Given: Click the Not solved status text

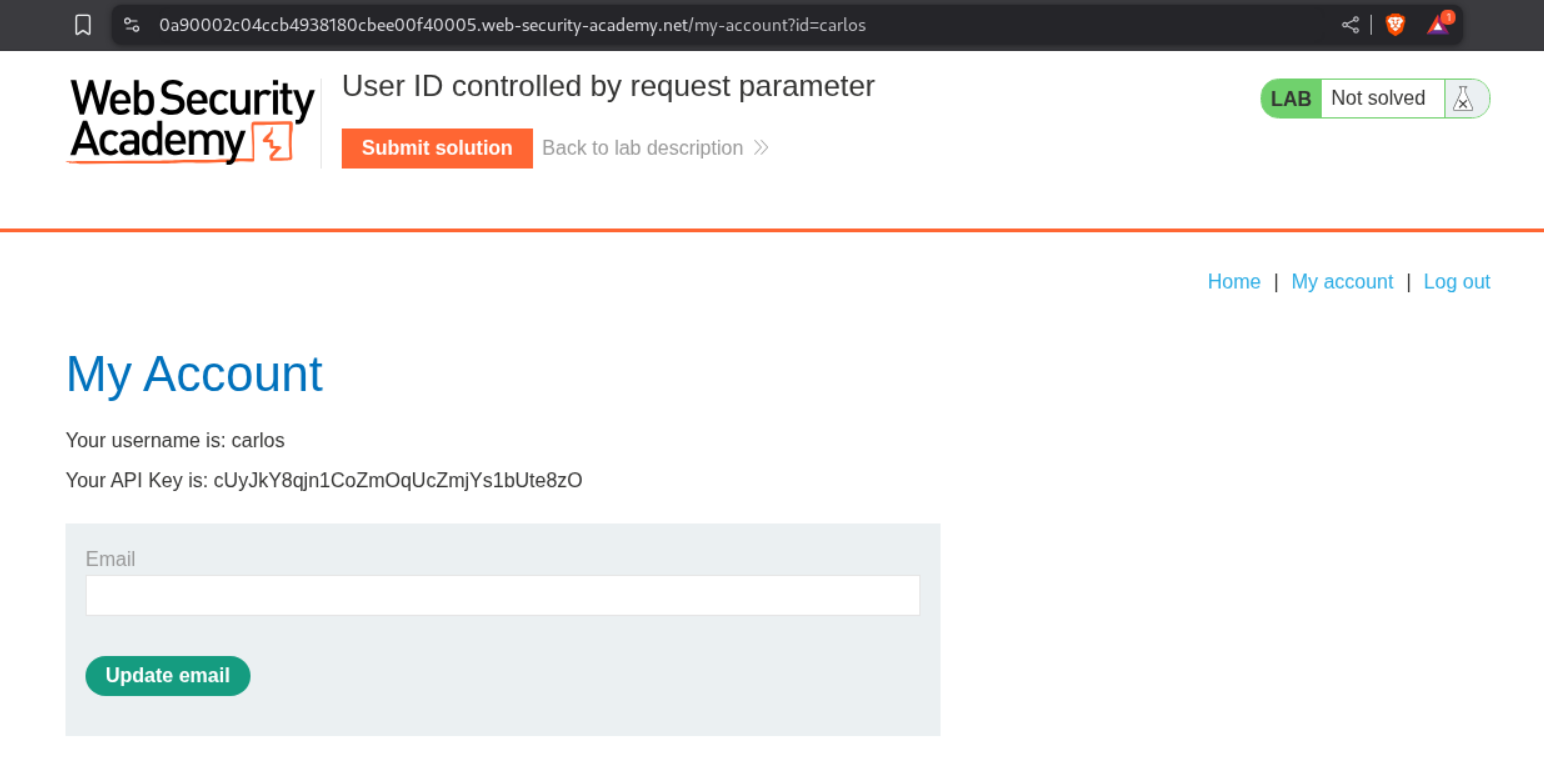Looking at the screenshot, I should pos(1378,98).
